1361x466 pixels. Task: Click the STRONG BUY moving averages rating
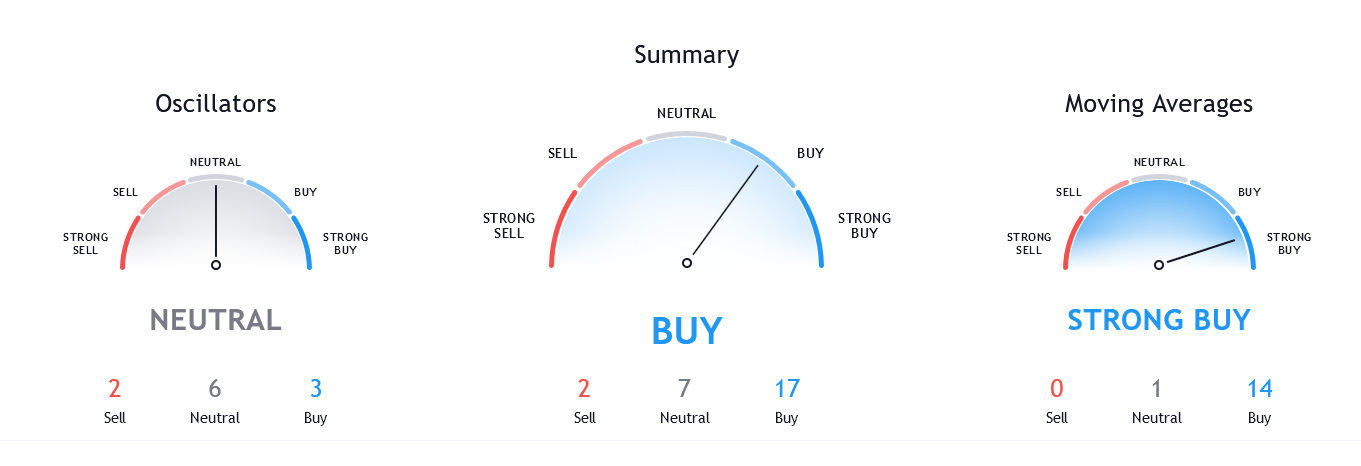(x=1159, y=320)
